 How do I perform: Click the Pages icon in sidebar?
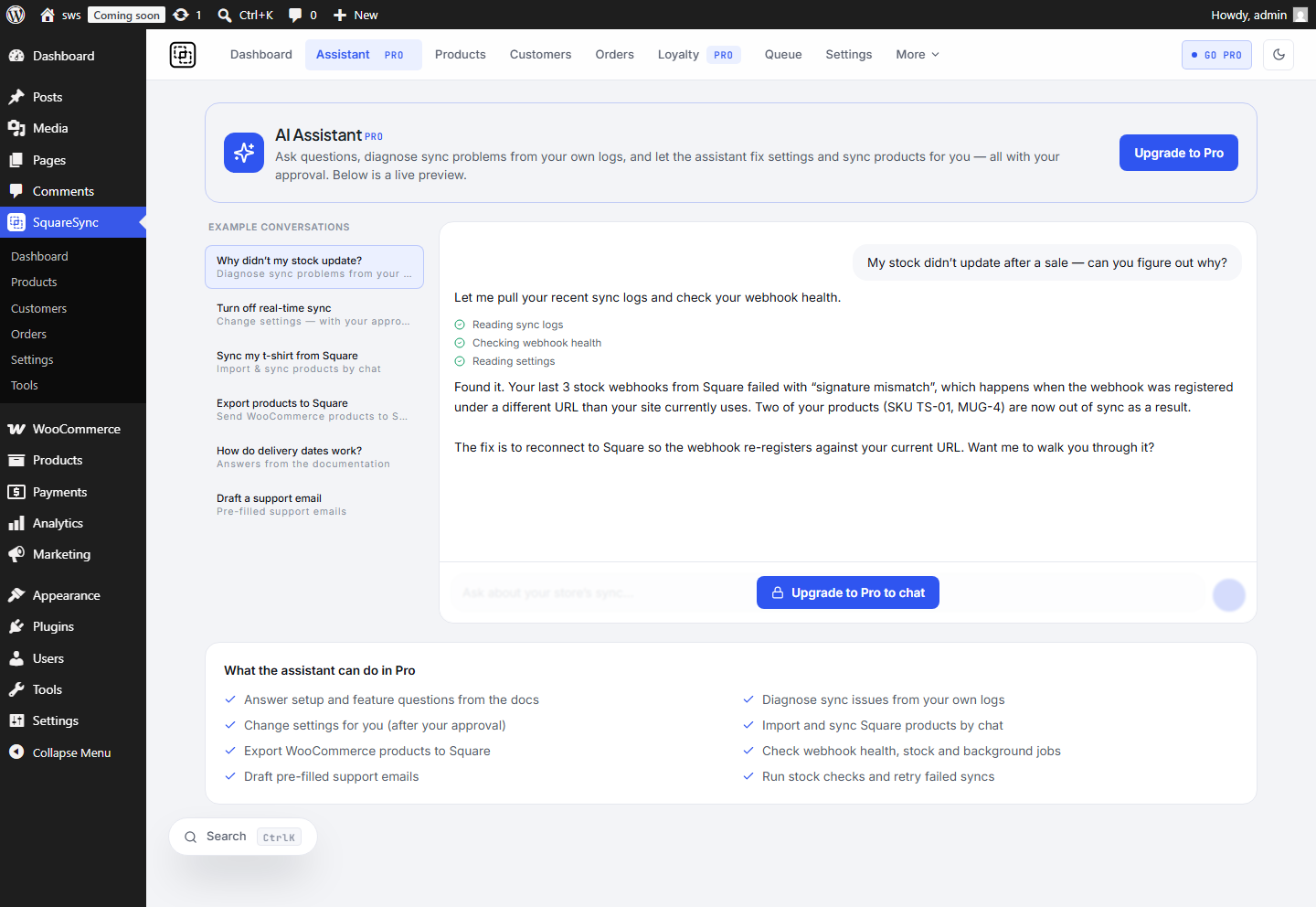(16, 160)
